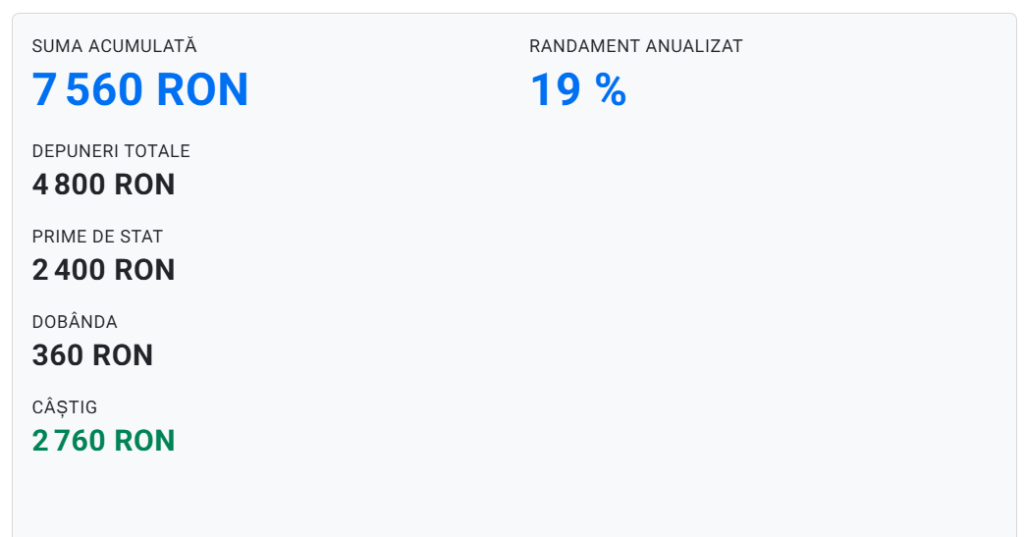Select the 360 RON interest amount

92,355
